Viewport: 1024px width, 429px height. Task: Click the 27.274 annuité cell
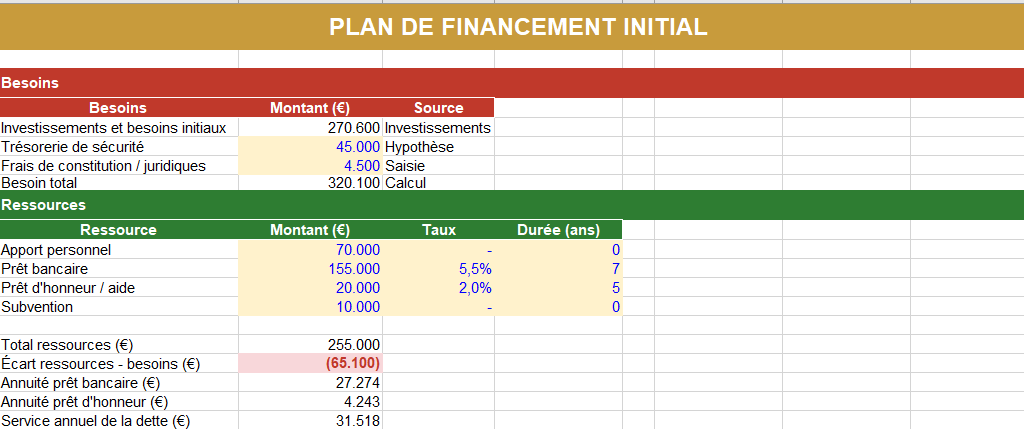click(310, 383)
